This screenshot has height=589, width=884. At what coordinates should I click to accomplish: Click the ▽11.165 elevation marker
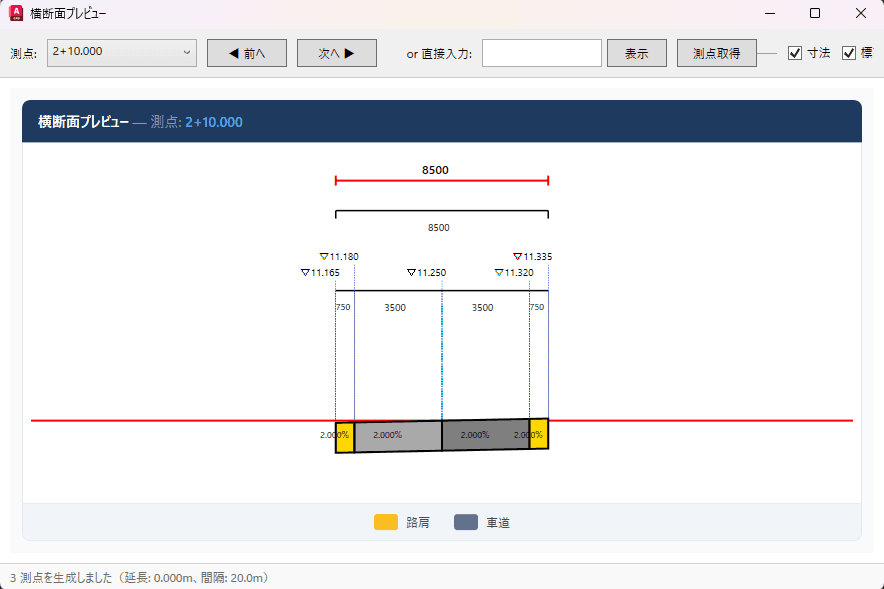pos(320,272)
